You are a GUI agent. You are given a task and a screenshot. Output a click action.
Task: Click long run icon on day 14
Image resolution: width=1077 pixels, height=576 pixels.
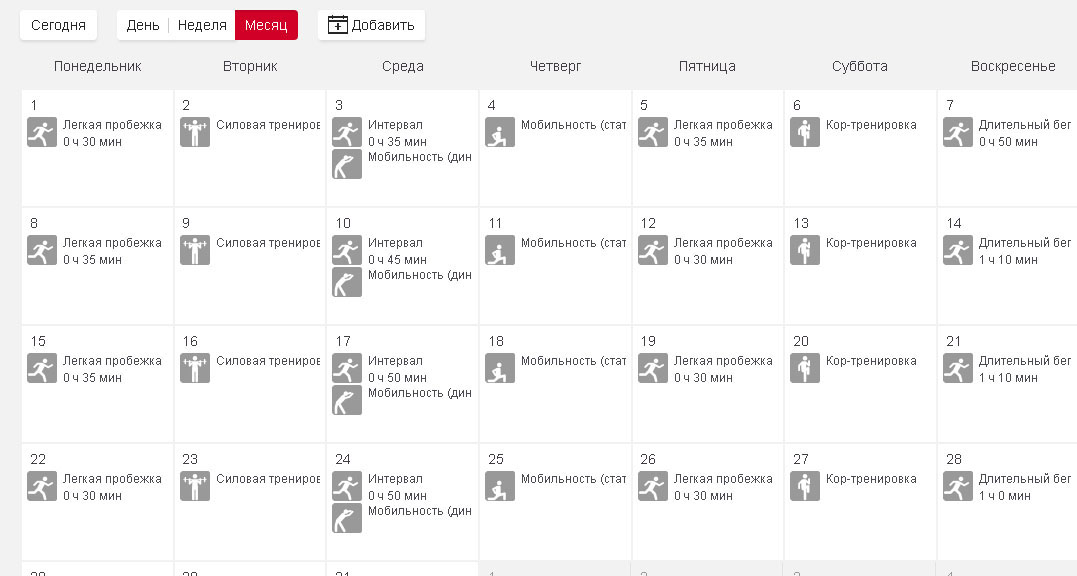[958, 251]
